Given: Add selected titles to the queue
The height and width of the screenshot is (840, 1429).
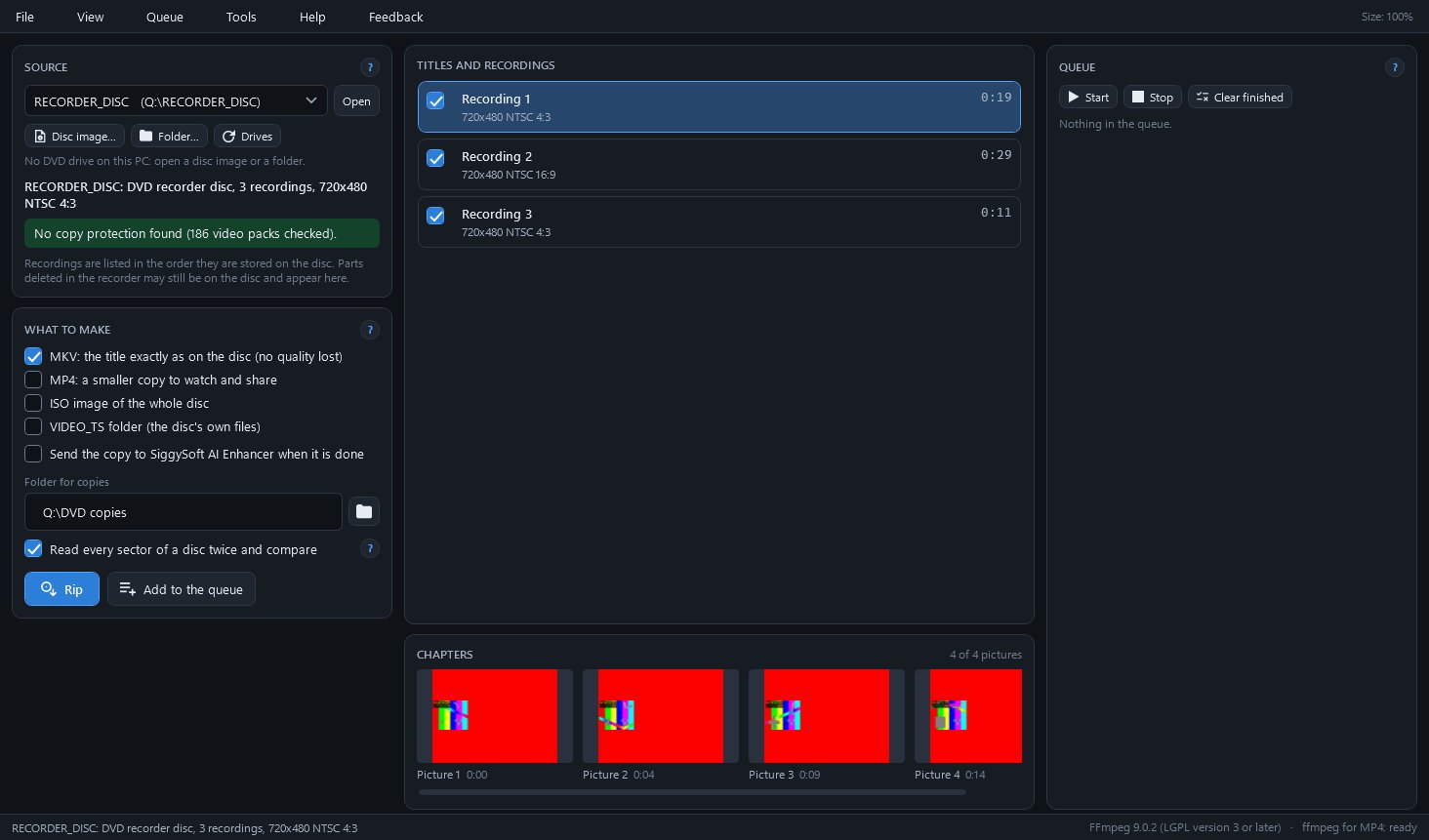Looking at the screenshot, I should pyautogui.click(x=181, y=589).
